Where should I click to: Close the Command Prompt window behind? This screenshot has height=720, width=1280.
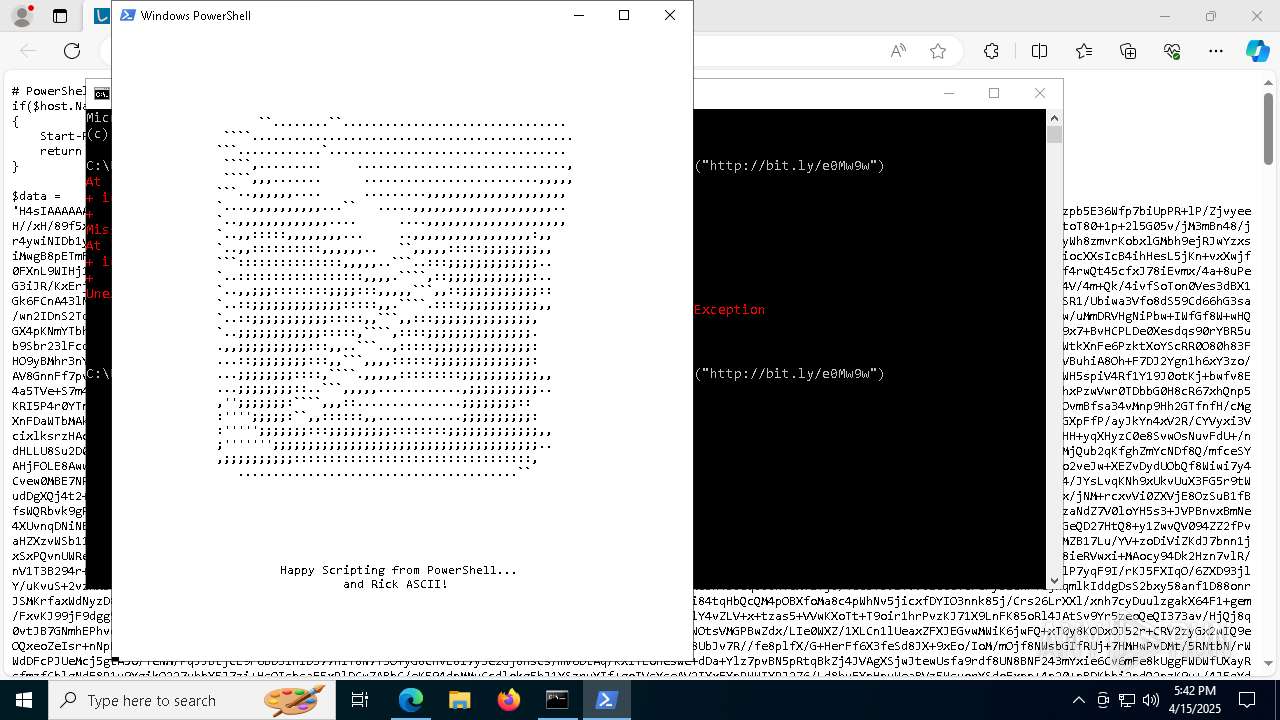coord(1040,93)
